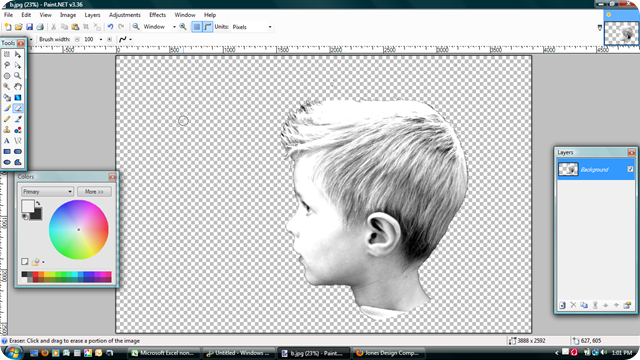Viewport: 640px width, 360px height.
Task: Open the palette management dropdown arrow
Action: (43, 262)
